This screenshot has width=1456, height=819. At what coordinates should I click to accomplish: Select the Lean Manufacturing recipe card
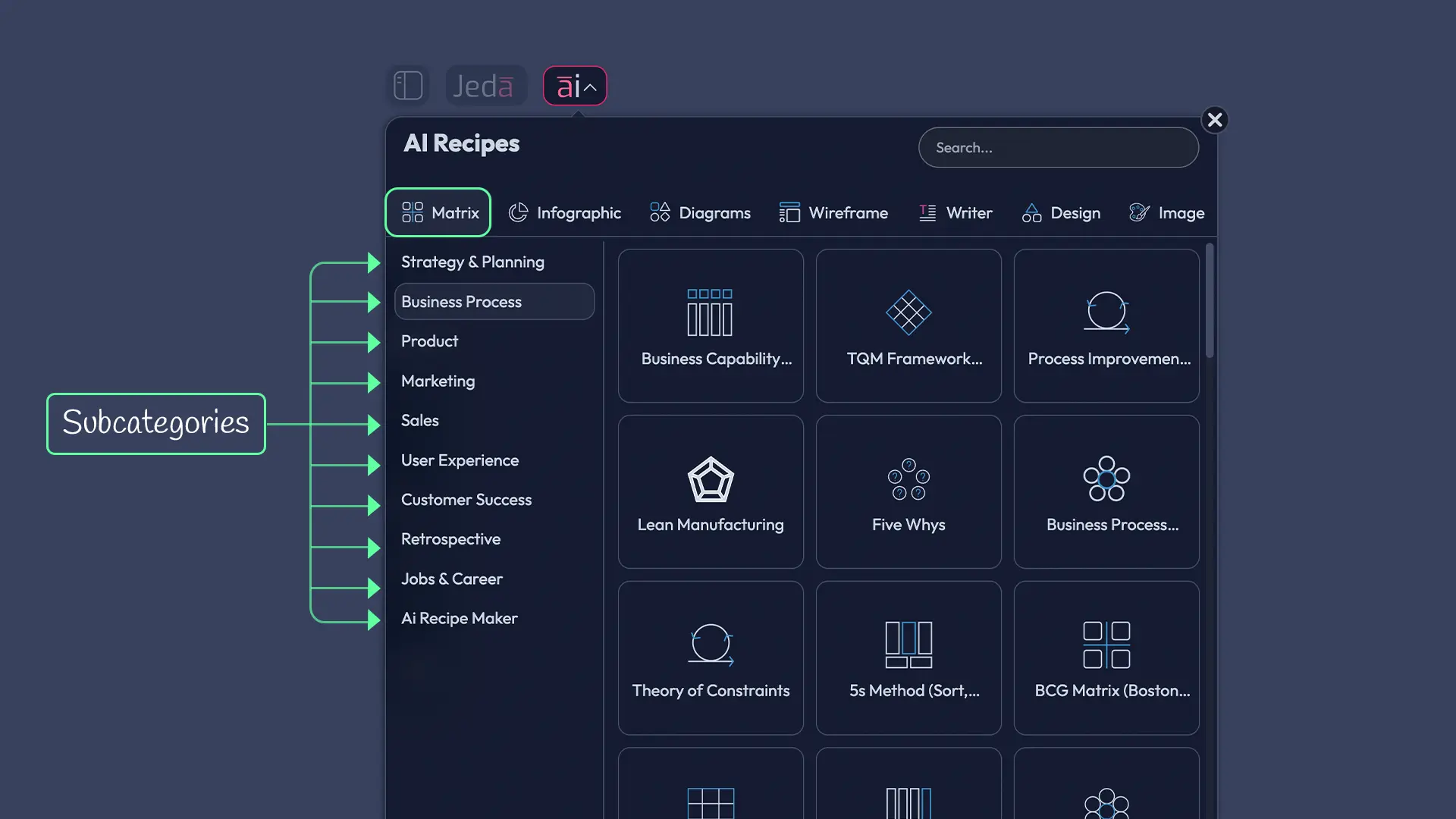click(x=710, y=491)
